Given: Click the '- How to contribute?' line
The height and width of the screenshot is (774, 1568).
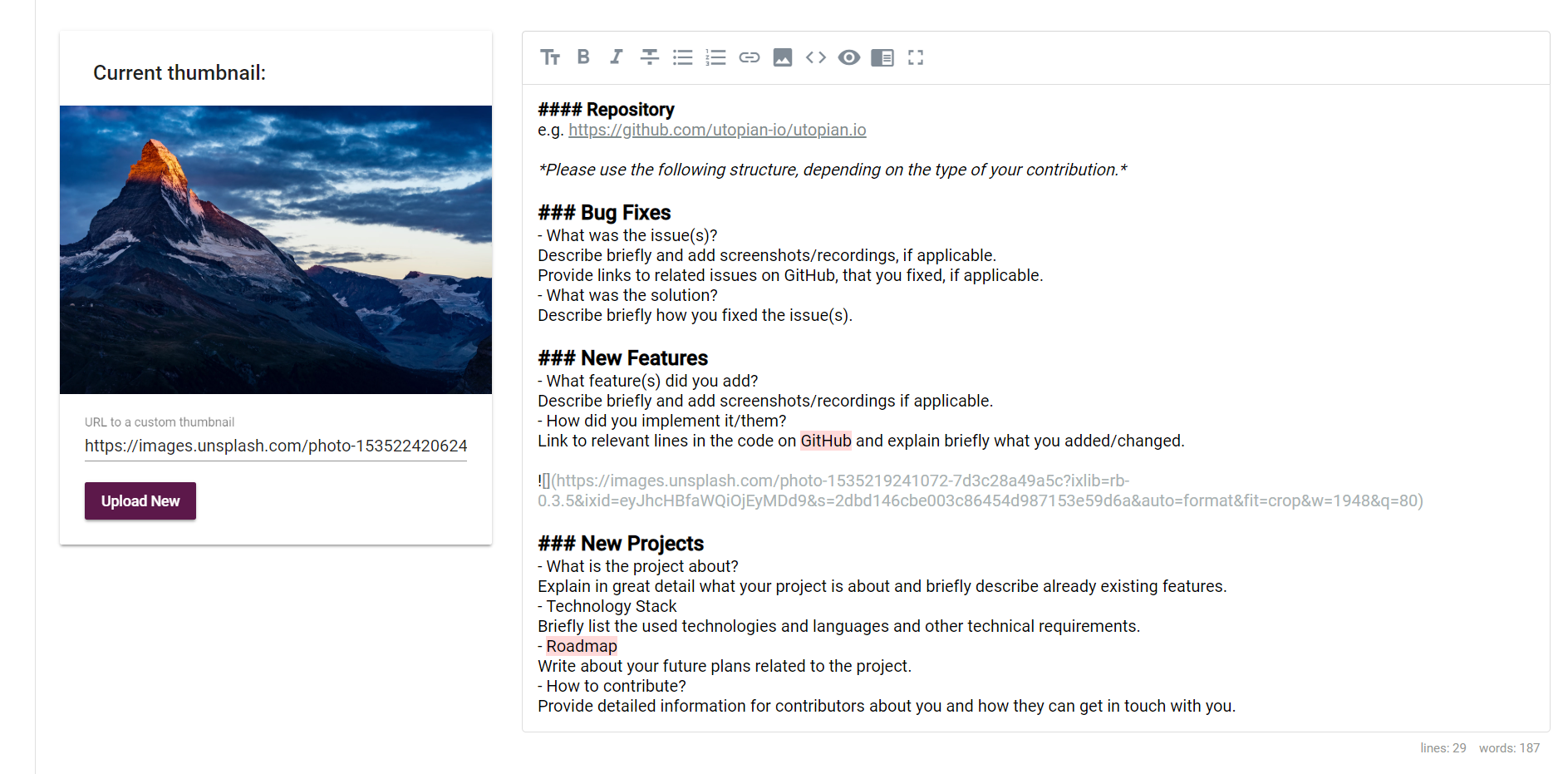Looking at the screenshot, I should coord(612,686).
